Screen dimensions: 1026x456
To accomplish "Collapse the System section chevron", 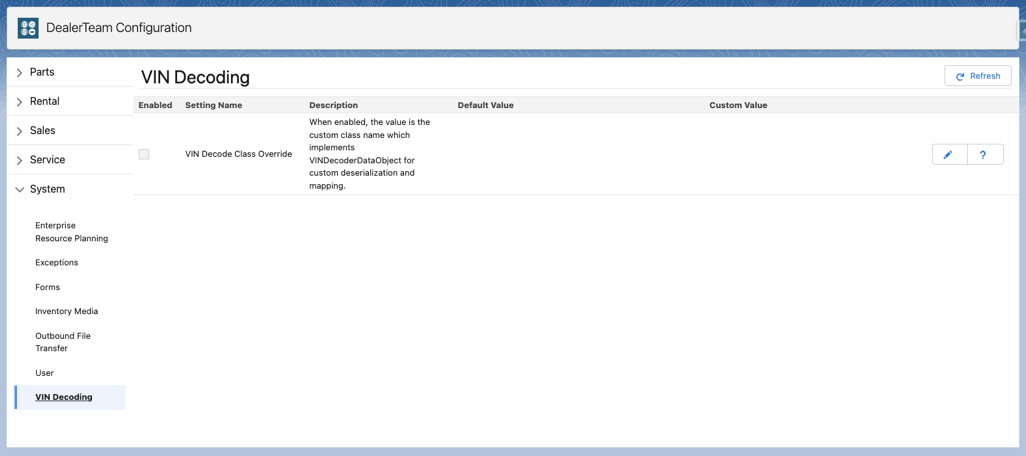I will point(20,189).
